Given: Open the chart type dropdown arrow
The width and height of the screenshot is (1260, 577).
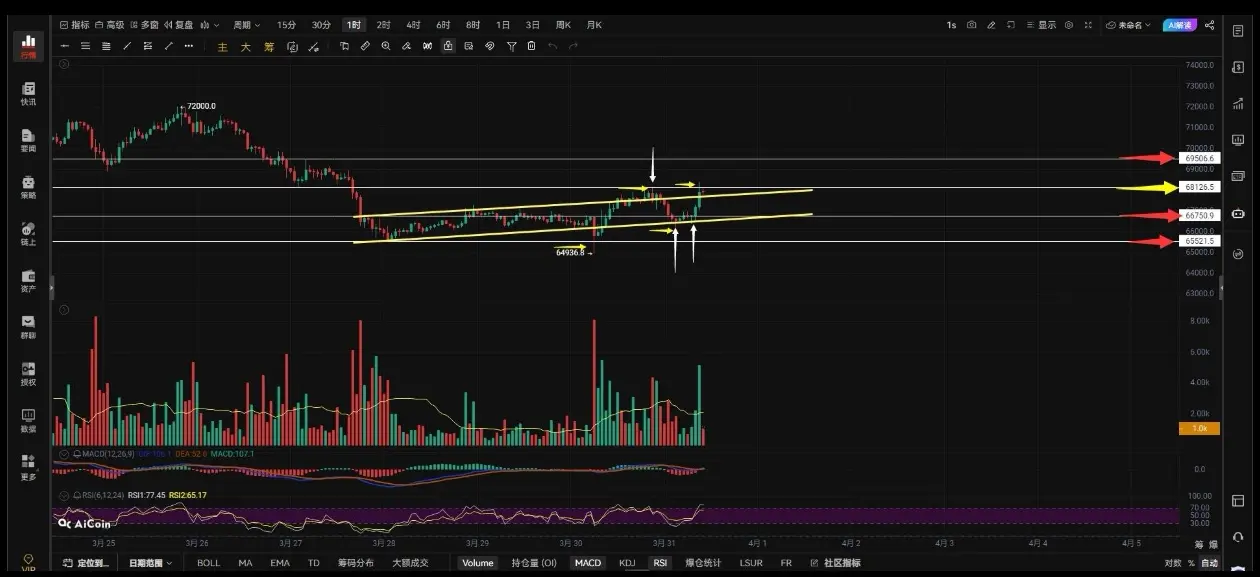Looking at the screenshot, I should tap(218, 25).
